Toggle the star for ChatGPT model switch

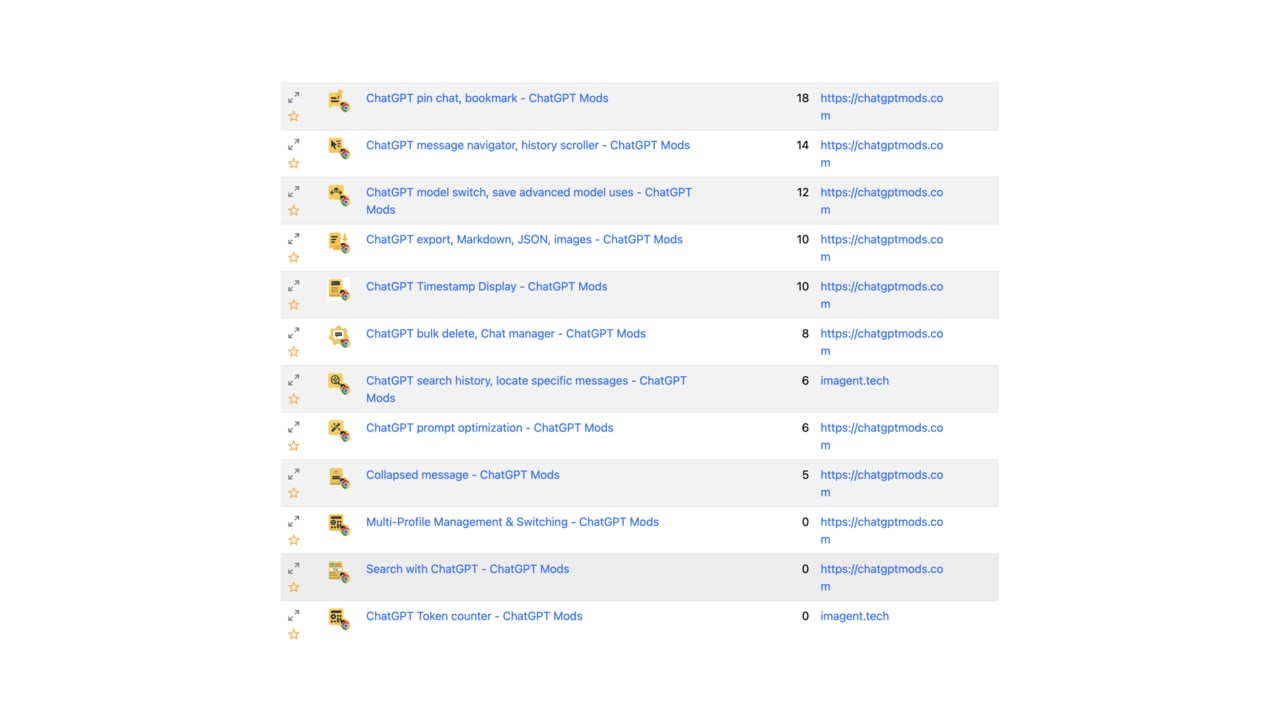click(294, 210)
